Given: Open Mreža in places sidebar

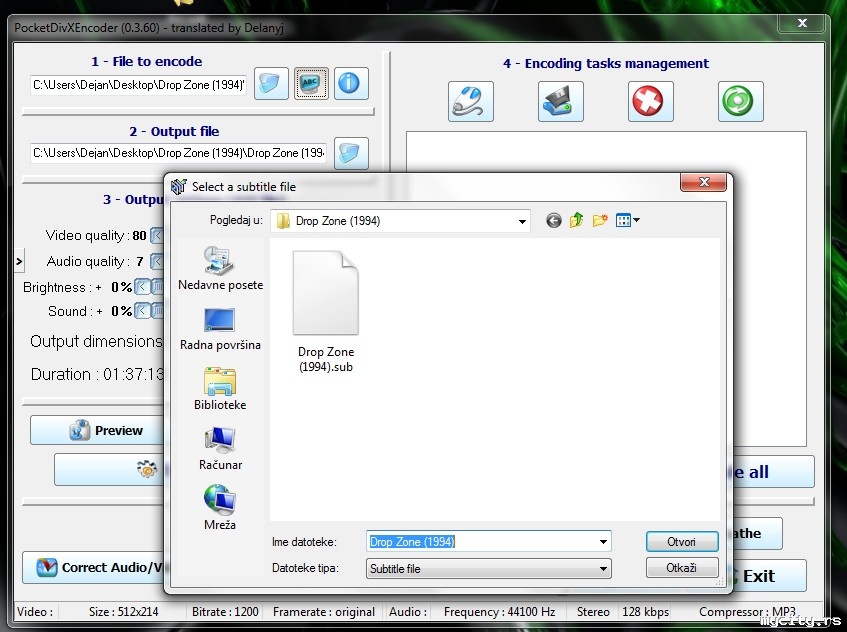Looking at the screenshot, I should tap(220, 509).
